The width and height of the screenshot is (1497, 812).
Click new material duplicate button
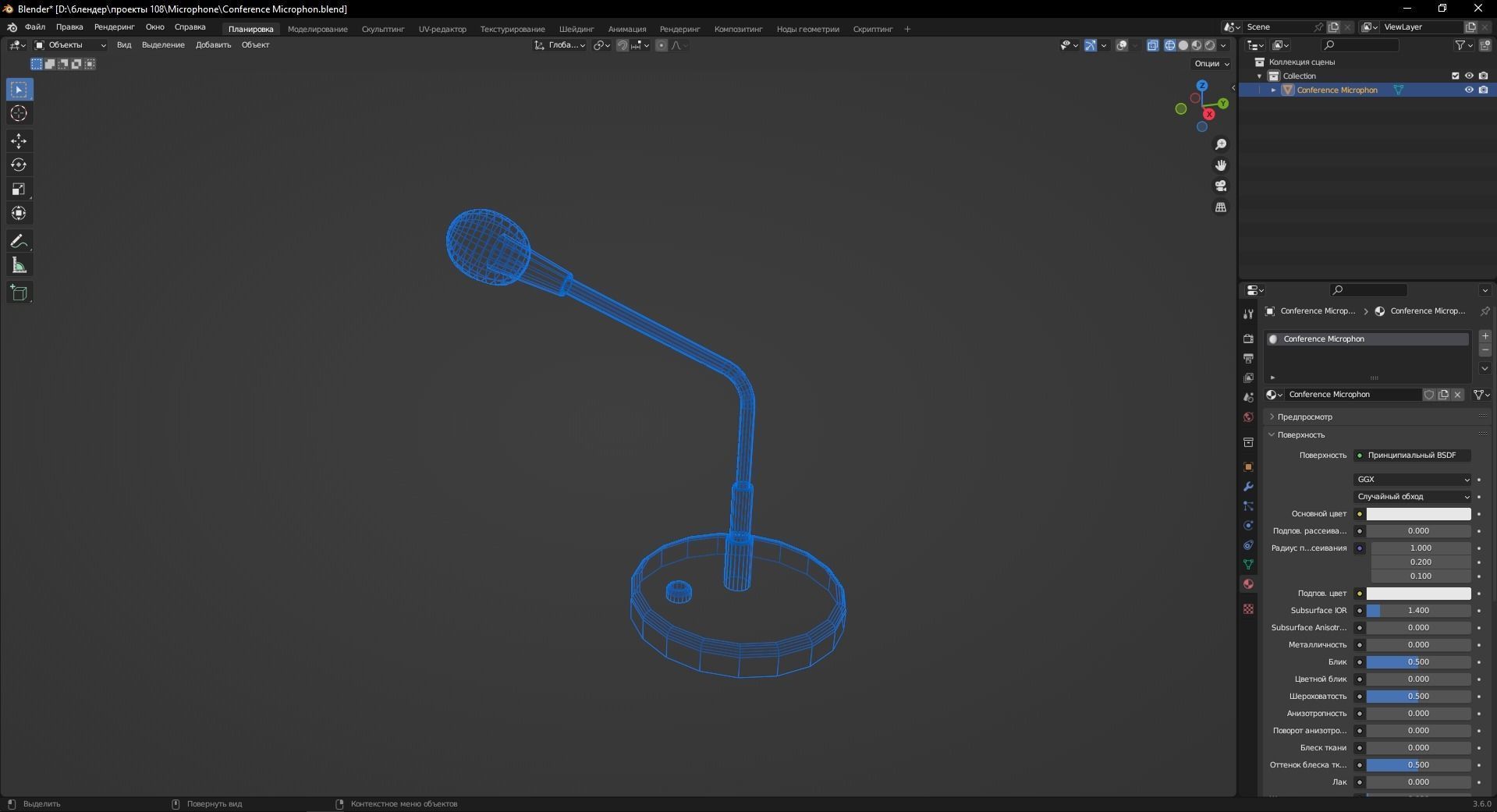coord(1443,395)
